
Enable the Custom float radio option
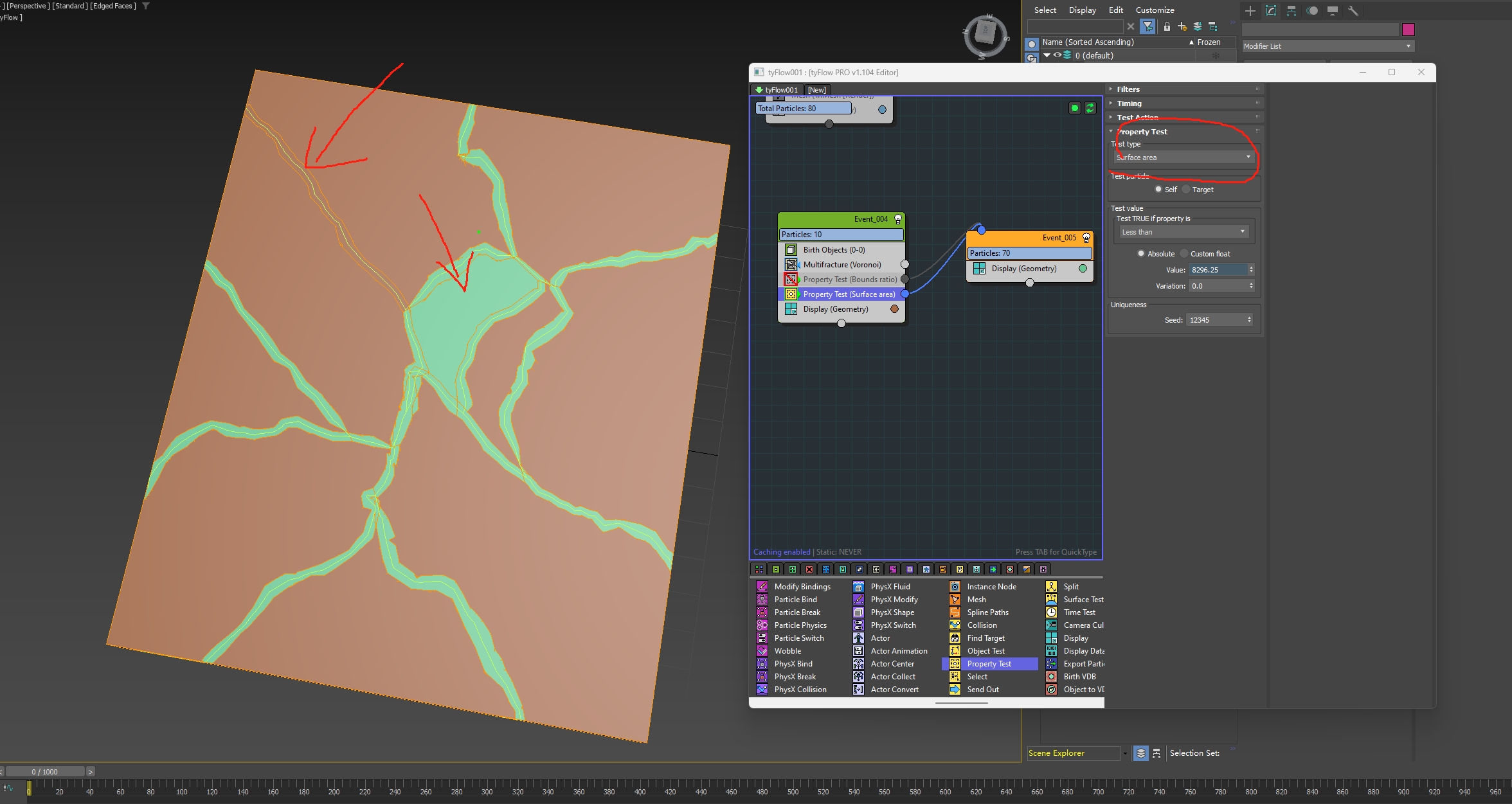[x=1184, y=254]
